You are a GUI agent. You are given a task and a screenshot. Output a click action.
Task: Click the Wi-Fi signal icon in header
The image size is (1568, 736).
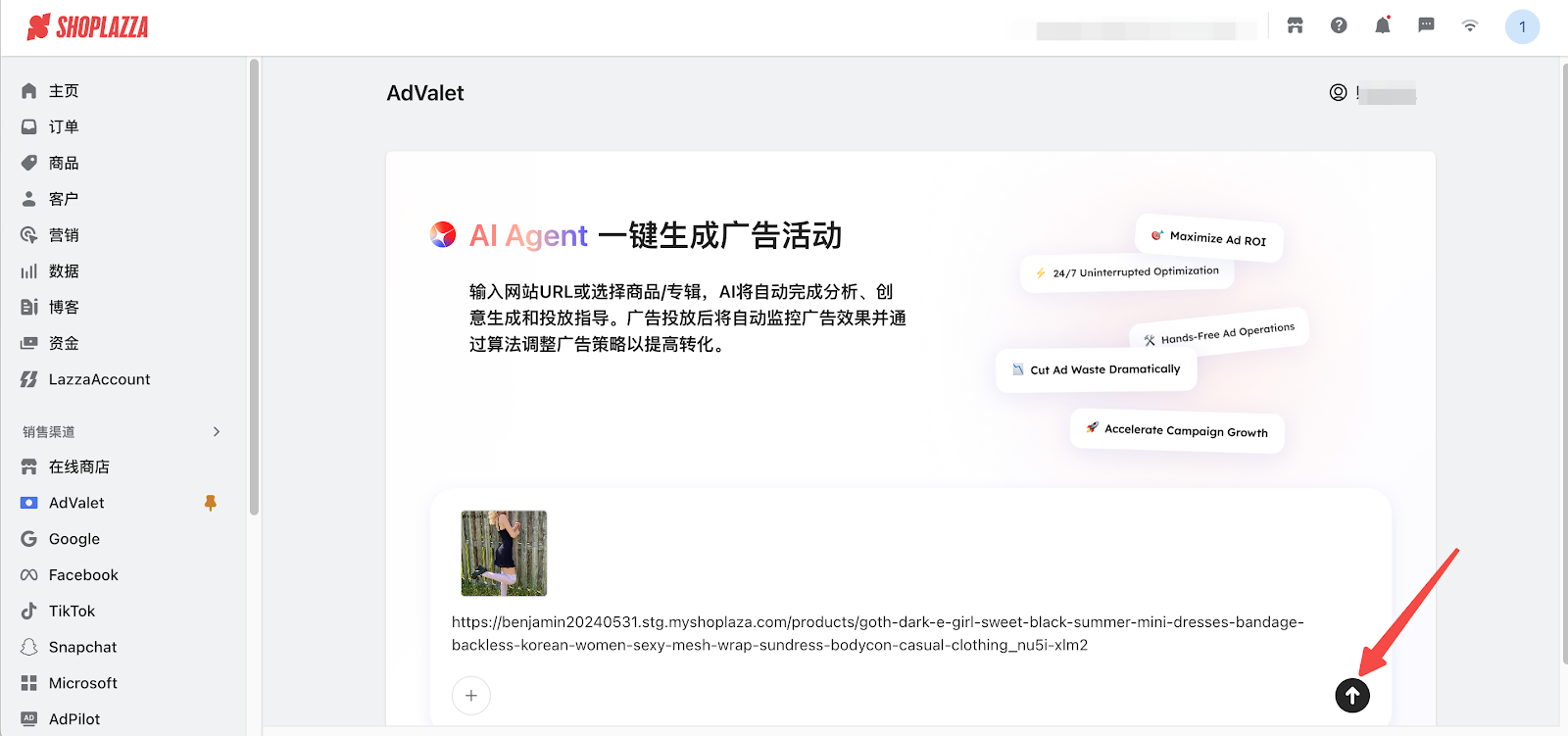pos(1469,25)
